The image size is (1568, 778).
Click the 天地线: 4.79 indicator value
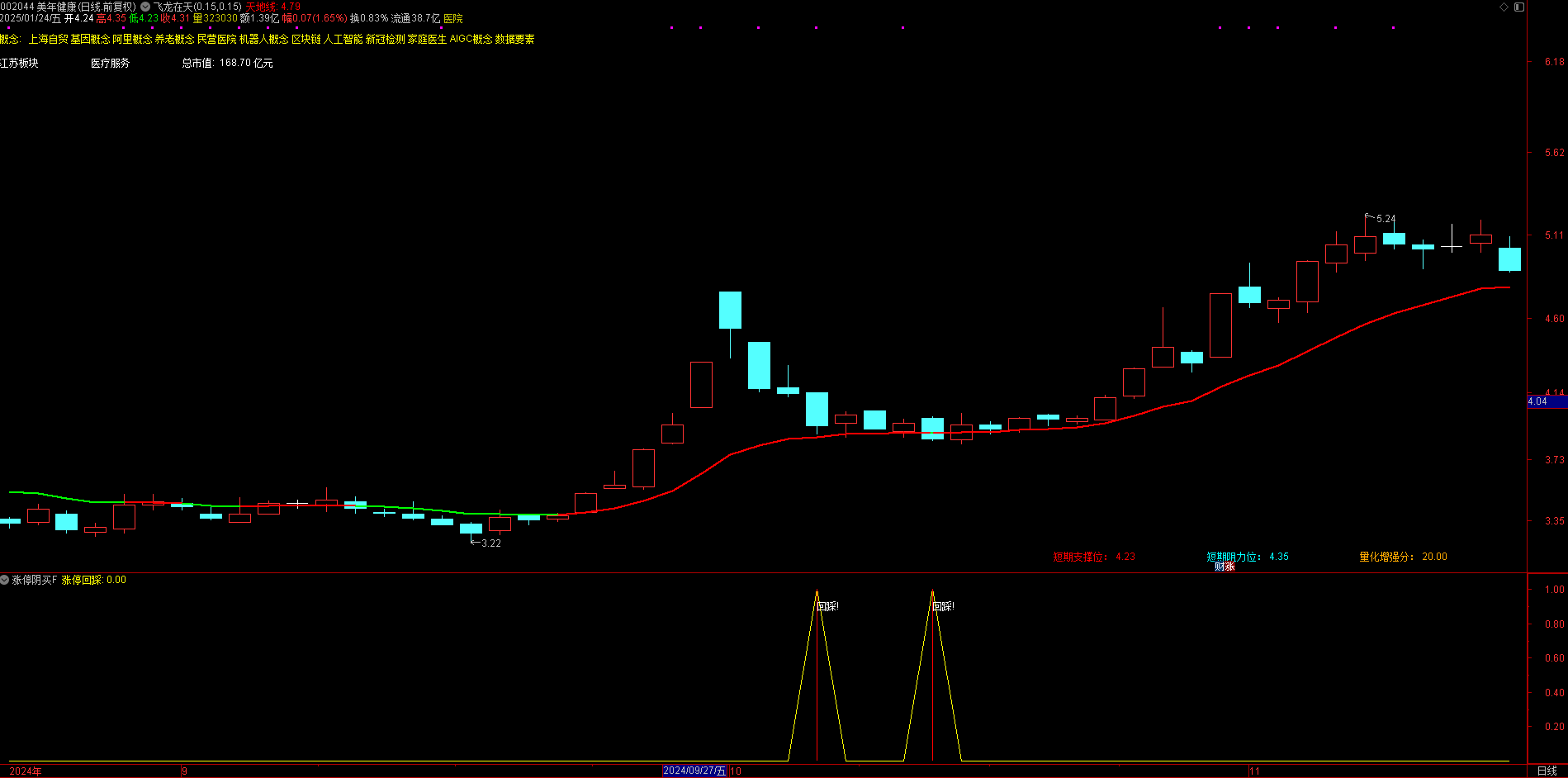tap(273, 7)
